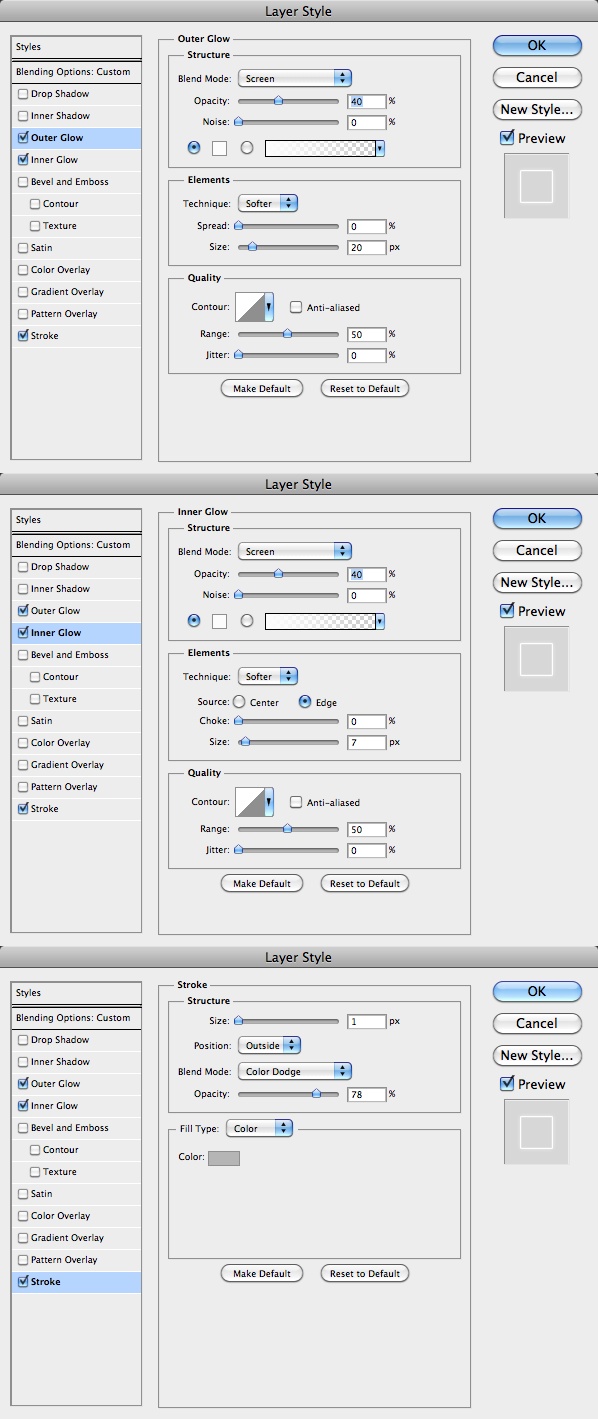Enable Anti-aliased in the Inner Glow Quality section
Viewport: 598px width, 1419px height.
[x=296, y=802]
